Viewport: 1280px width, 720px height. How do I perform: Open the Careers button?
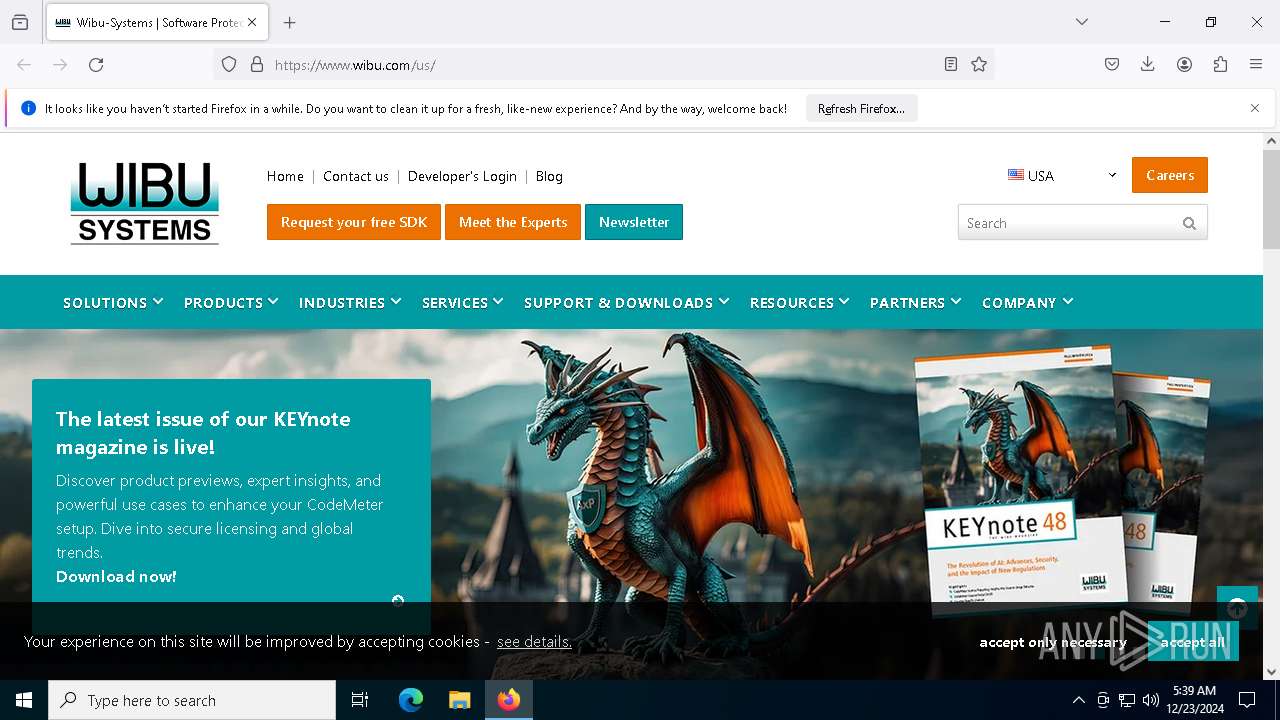[1170, 175]
